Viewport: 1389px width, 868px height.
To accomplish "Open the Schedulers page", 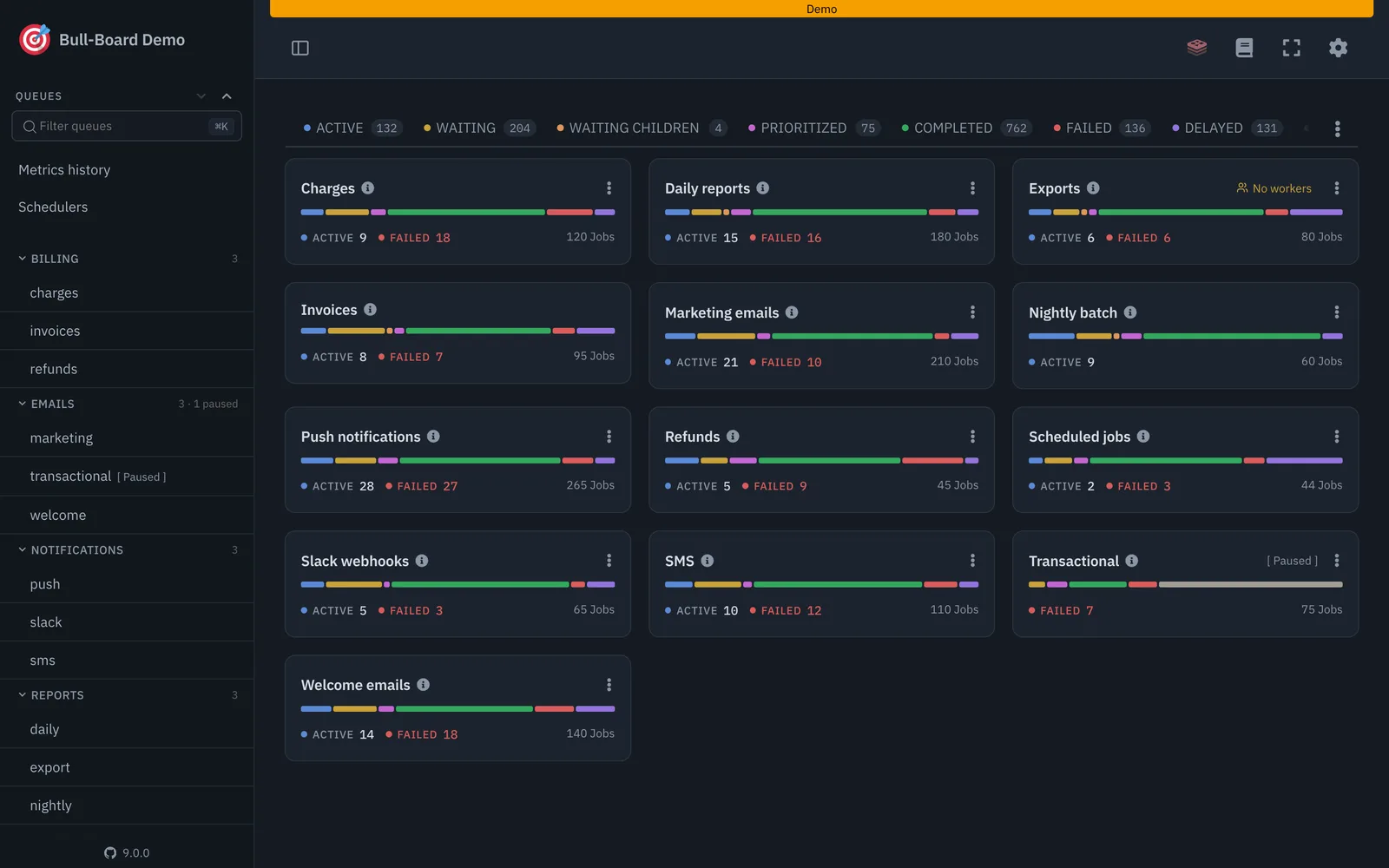I will point(53,207).
